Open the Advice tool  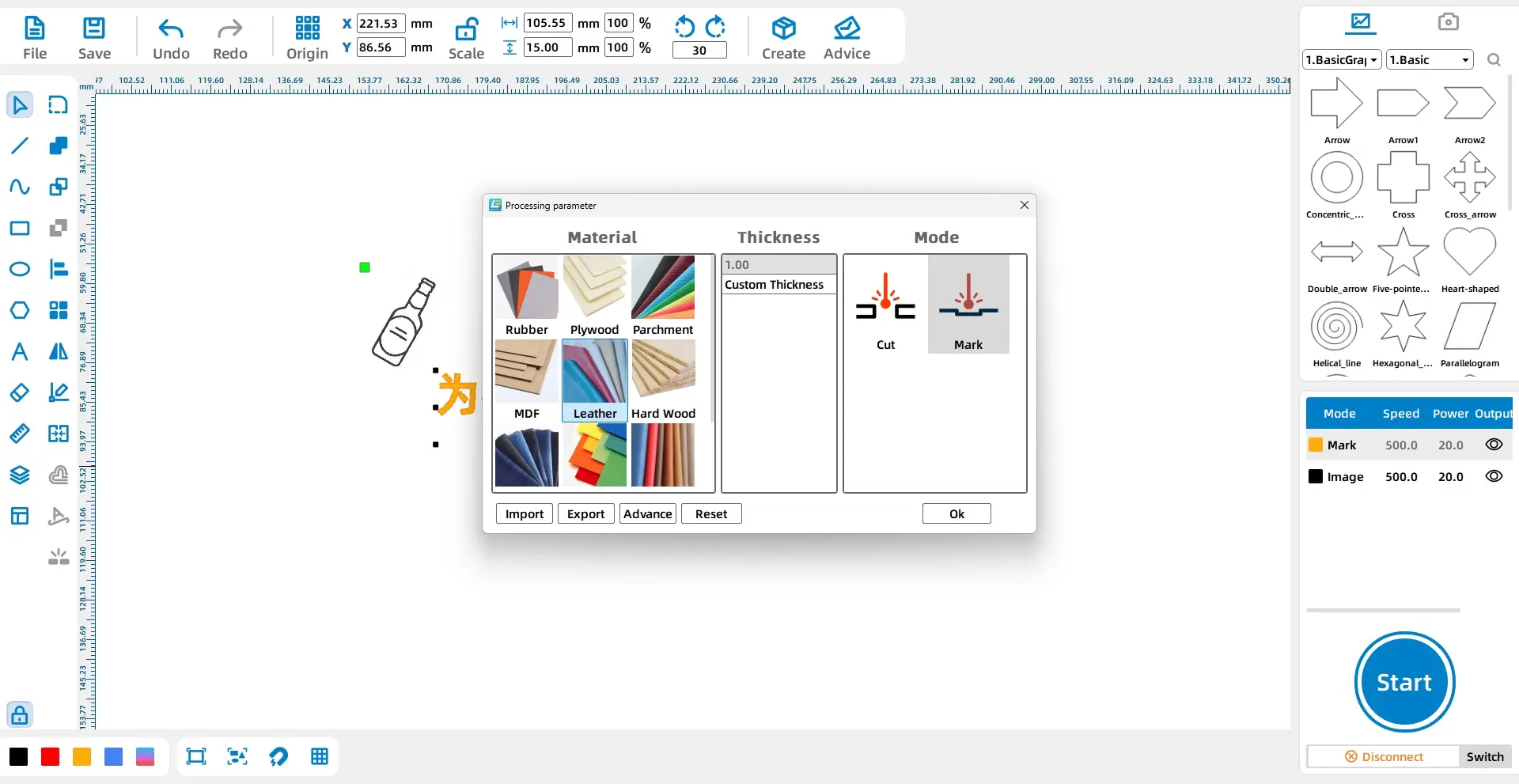(847, 38)
